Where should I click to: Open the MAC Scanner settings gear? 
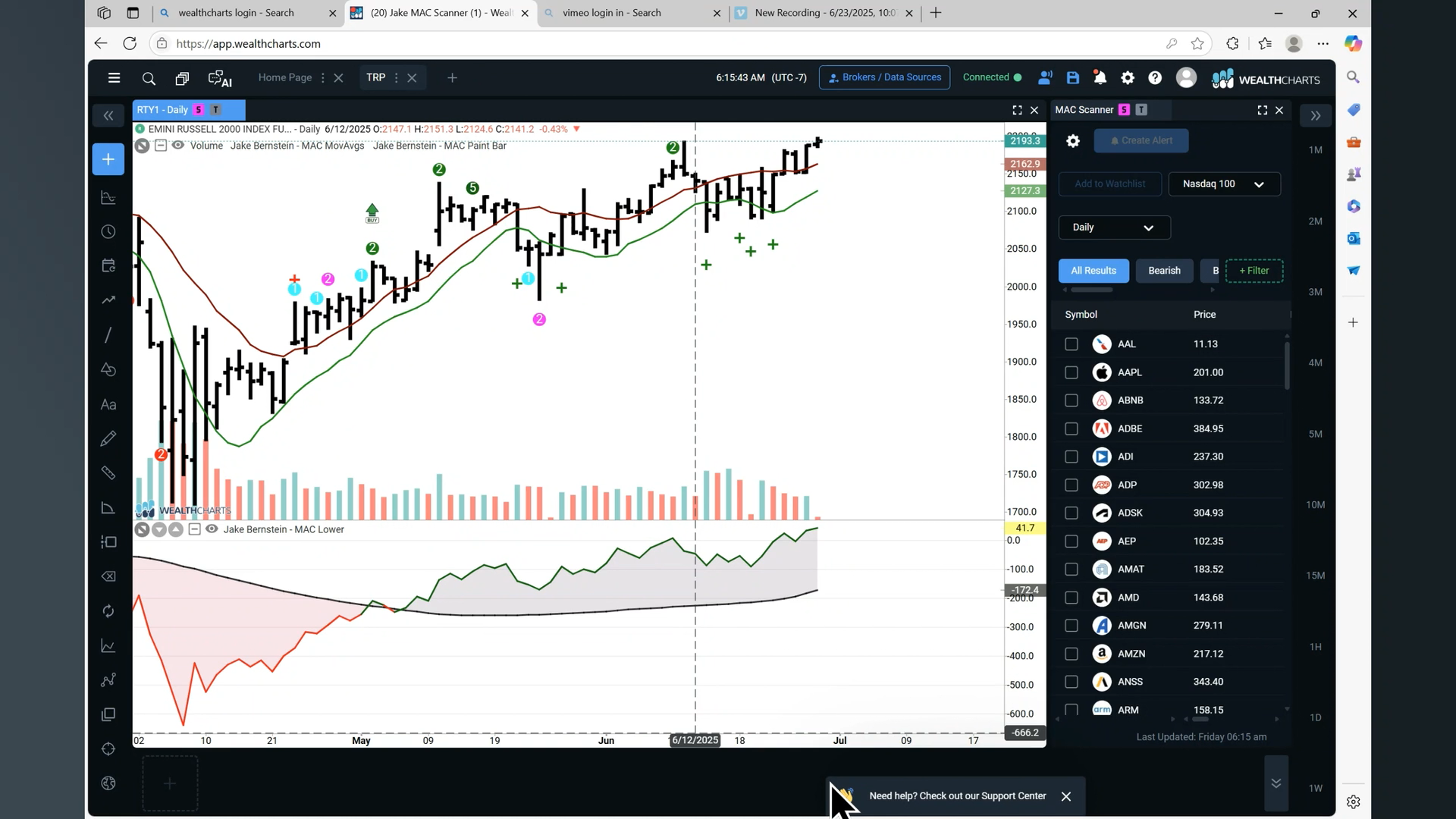click(x=1072, y=141)
